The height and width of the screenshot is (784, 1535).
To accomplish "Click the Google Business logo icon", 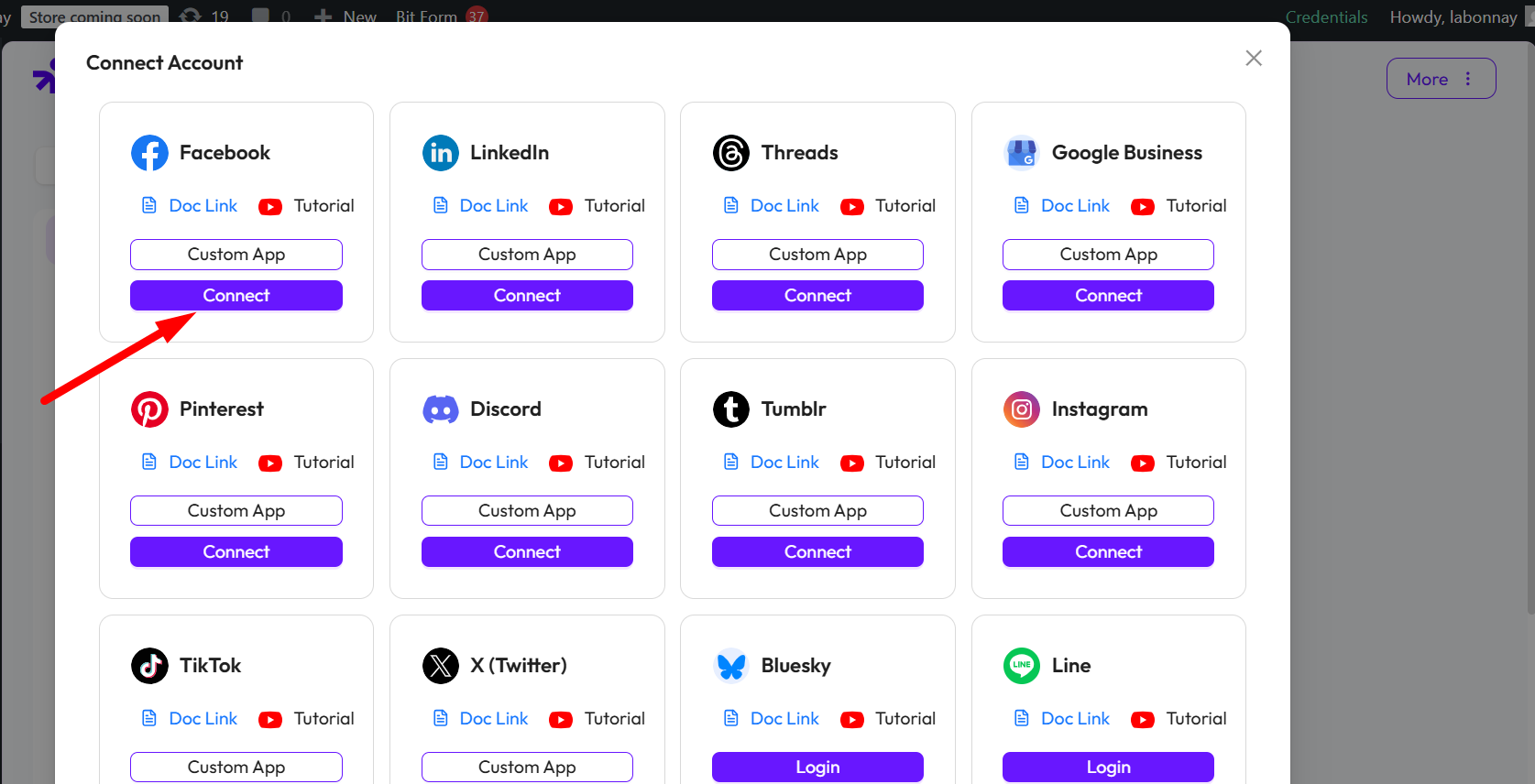I will coord(1022,153).
